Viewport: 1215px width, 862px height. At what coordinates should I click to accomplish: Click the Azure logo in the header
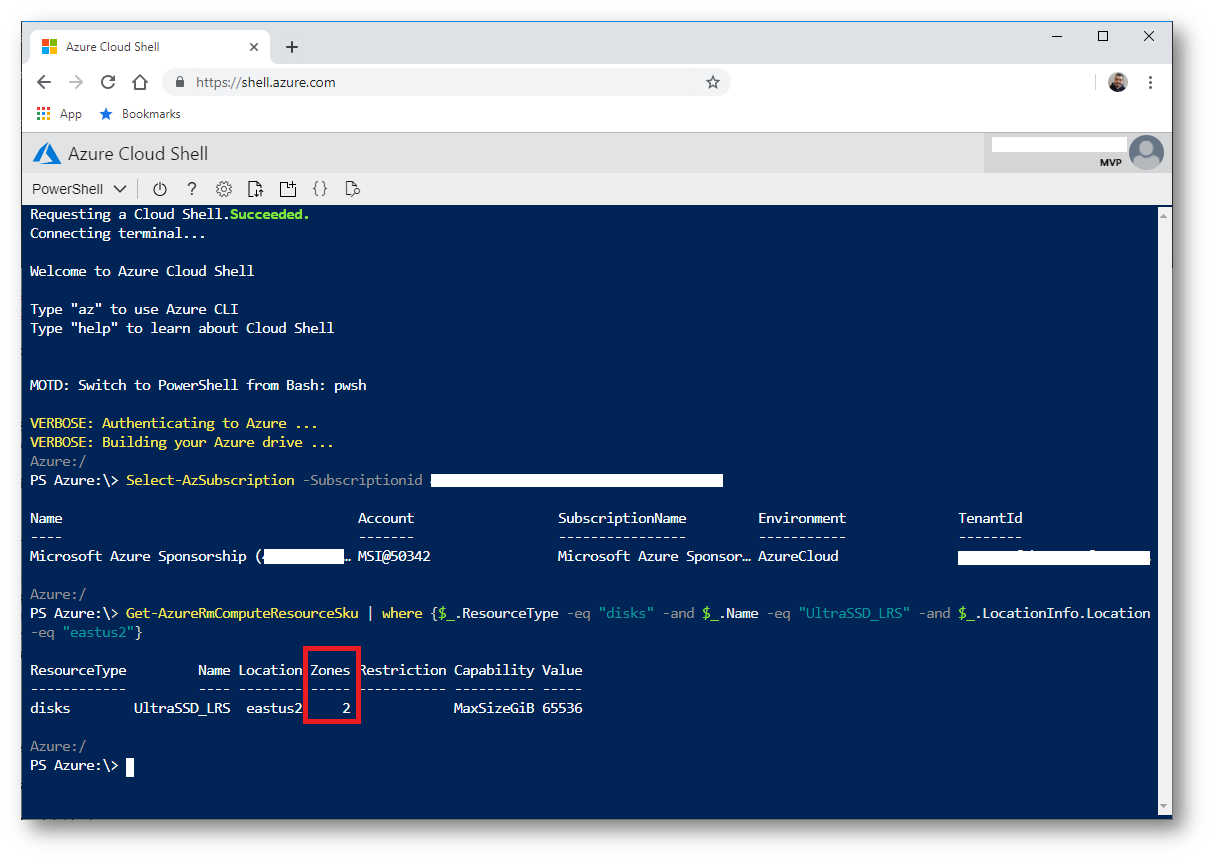(x=47, y=153)
